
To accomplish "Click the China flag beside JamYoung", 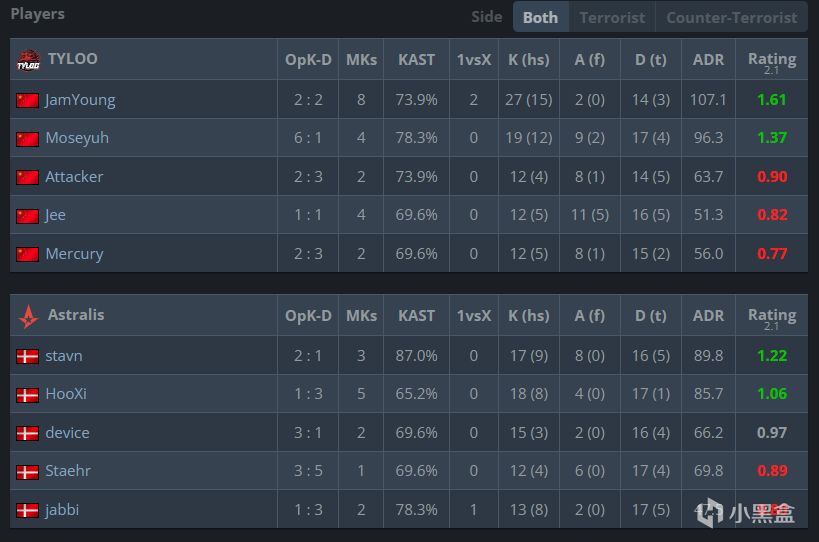I will click(x=27, y=100).
